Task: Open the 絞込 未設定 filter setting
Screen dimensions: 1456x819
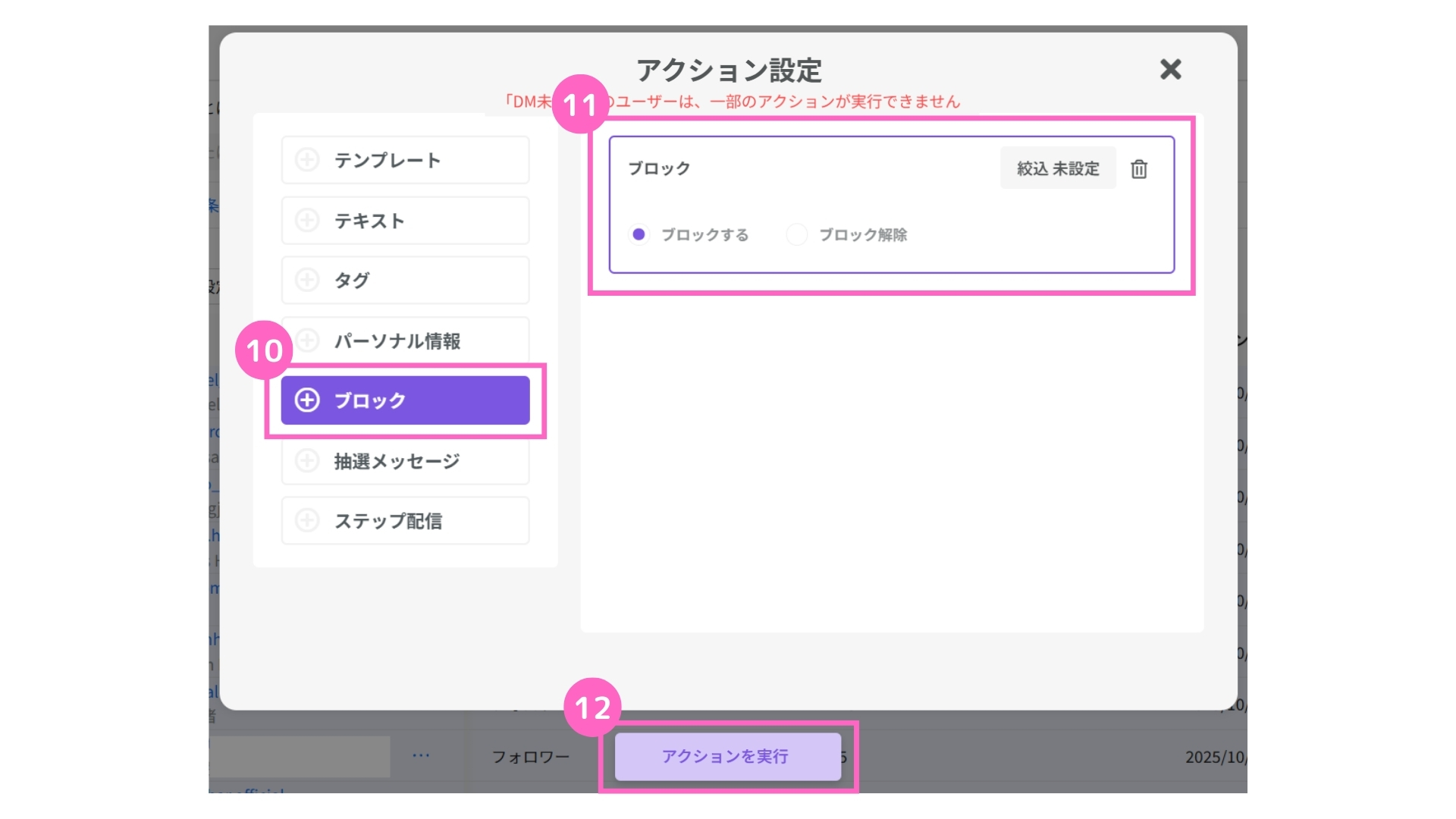Action: (1057, 168)
